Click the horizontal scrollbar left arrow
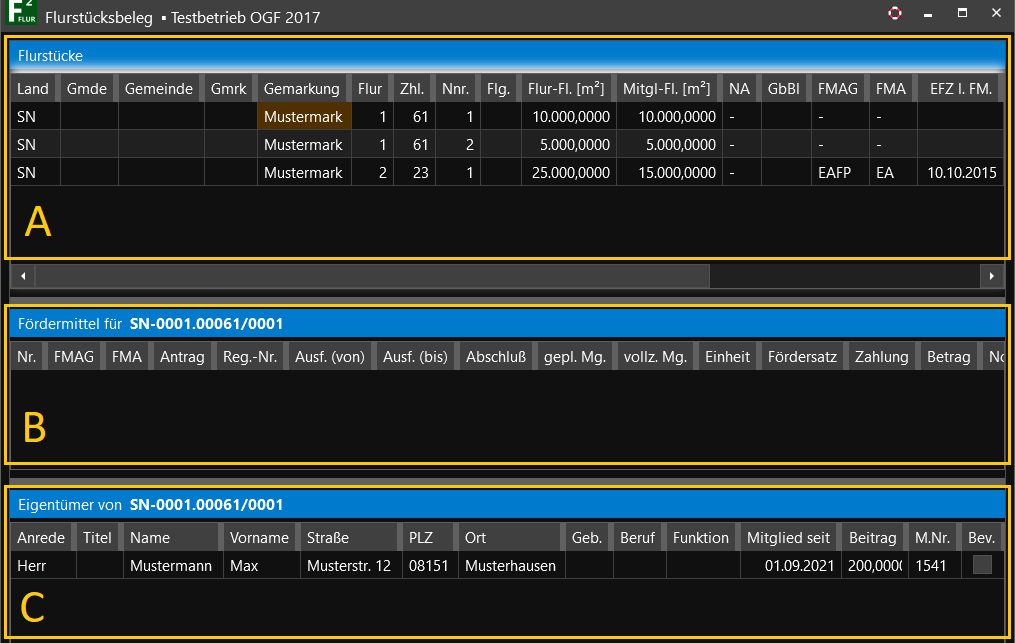 pos(22,275)
